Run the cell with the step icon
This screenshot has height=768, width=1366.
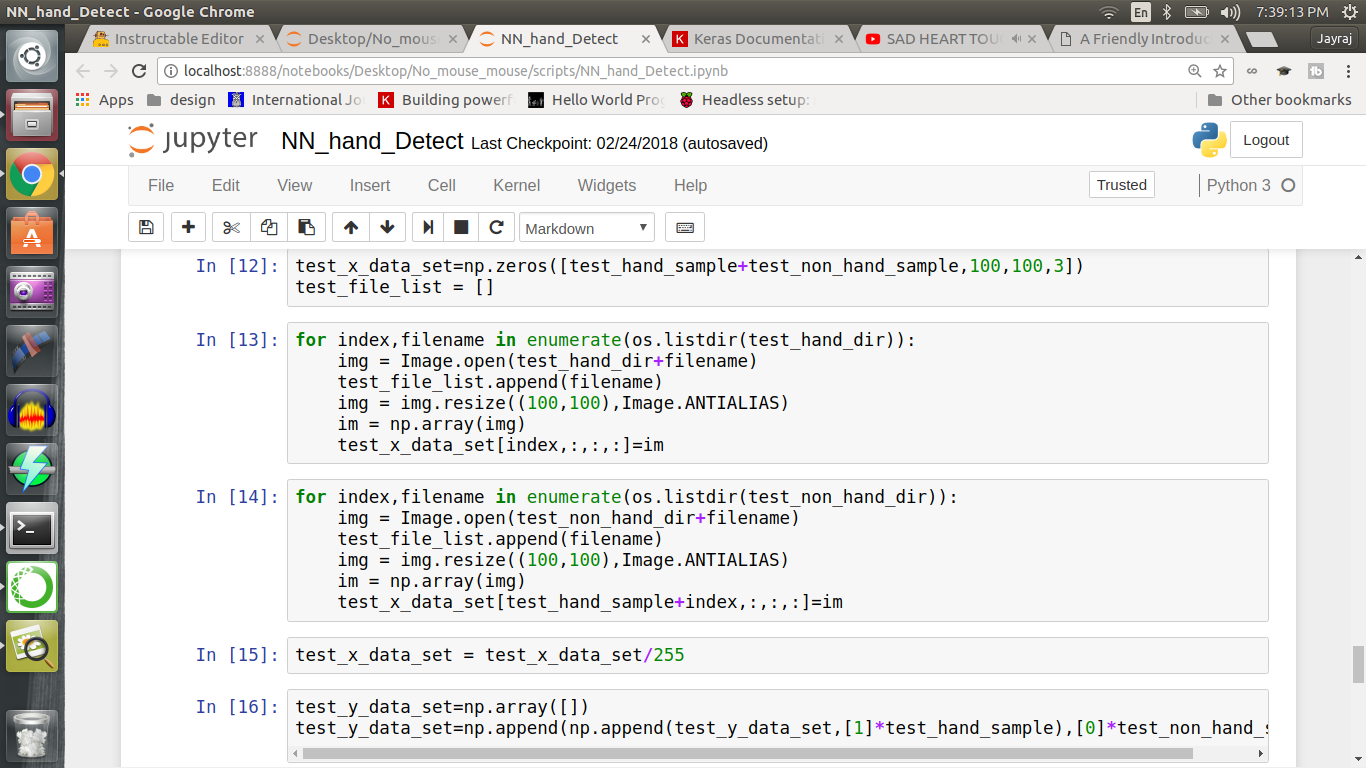pyautogui.click(x=428, y=228)
